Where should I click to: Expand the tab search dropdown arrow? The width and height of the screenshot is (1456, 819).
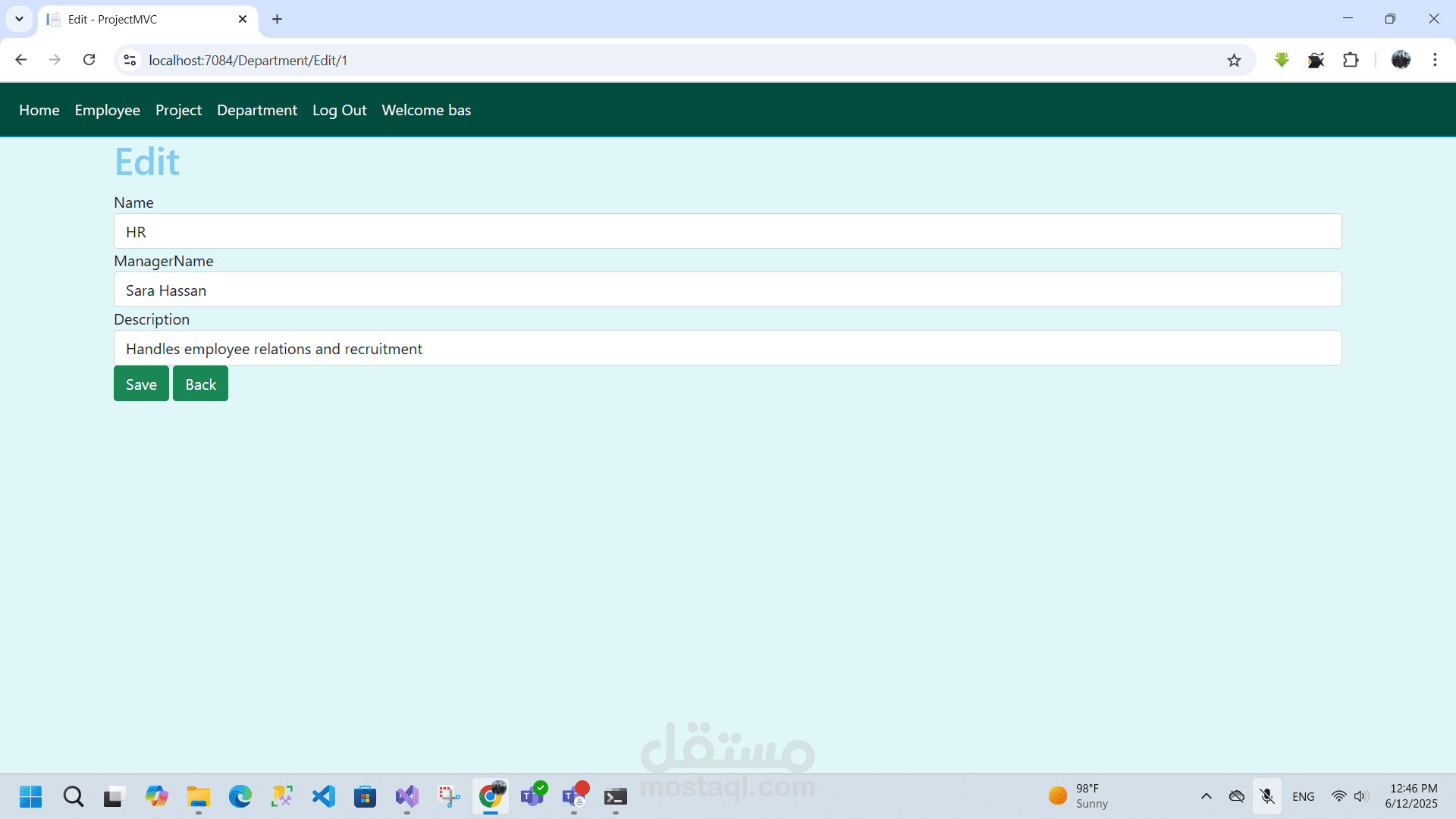point(19,19)
